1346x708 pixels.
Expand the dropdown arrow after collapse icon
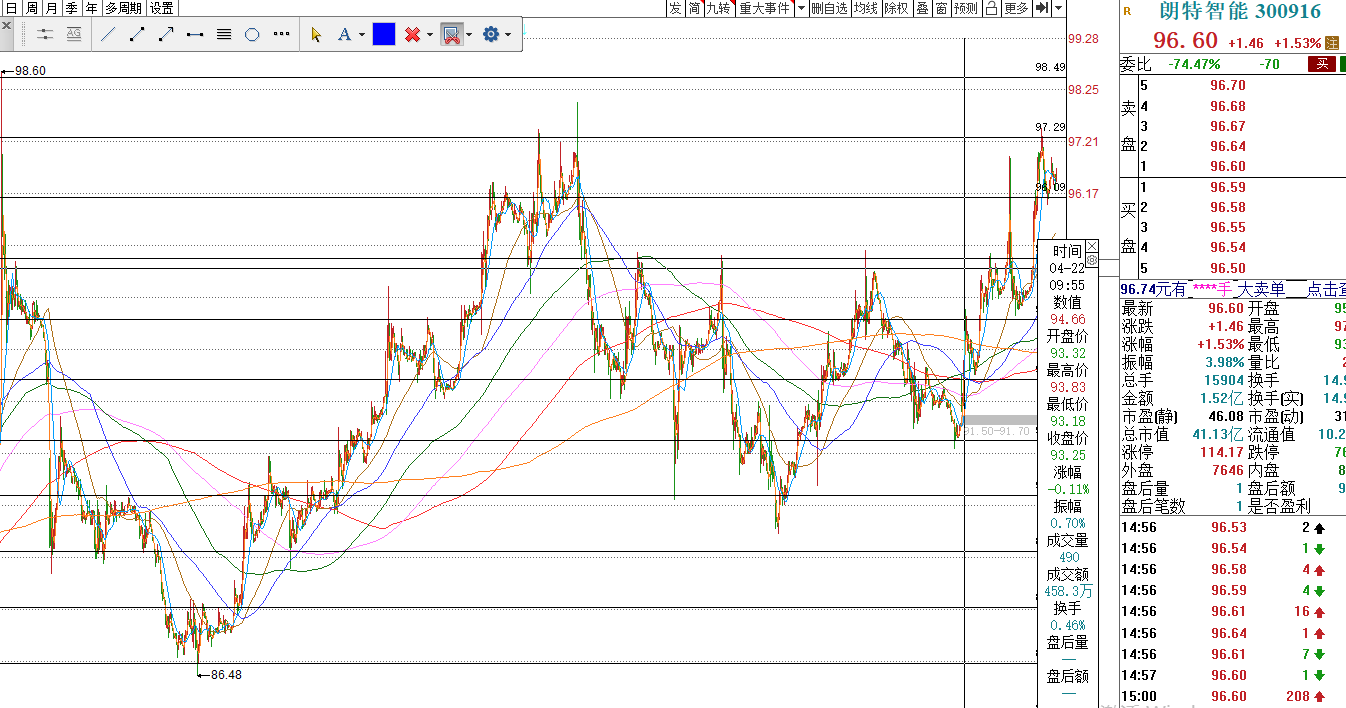coord(1058,8)
